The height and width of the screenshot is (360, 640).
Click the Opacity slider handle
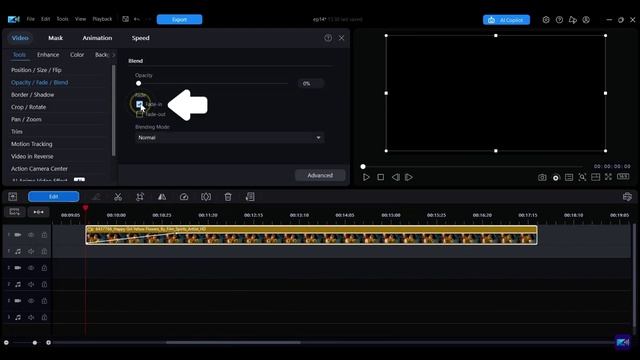138,83
